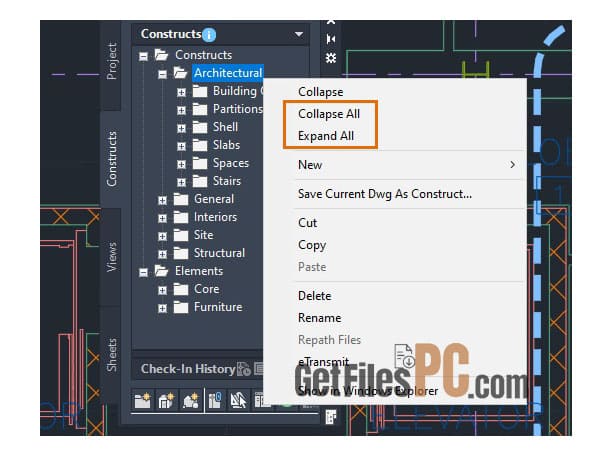This screenshot has height=454, width=610.
Task: Switch to the Constructs side tab
Action: [x=111, y=159]
